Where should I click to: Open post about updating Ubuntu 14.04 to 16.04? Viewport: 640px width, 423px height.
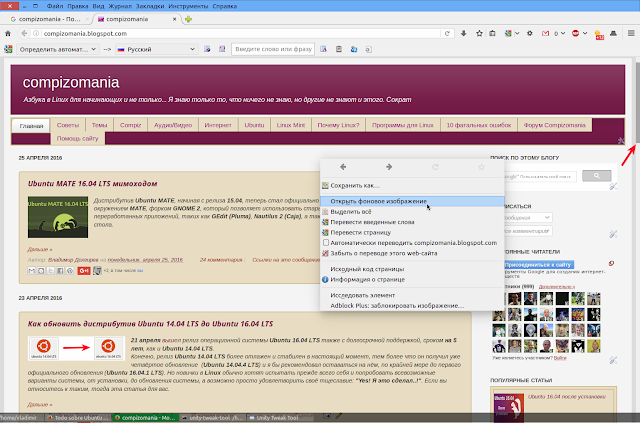pyautogui.click(x=150, y=324)
